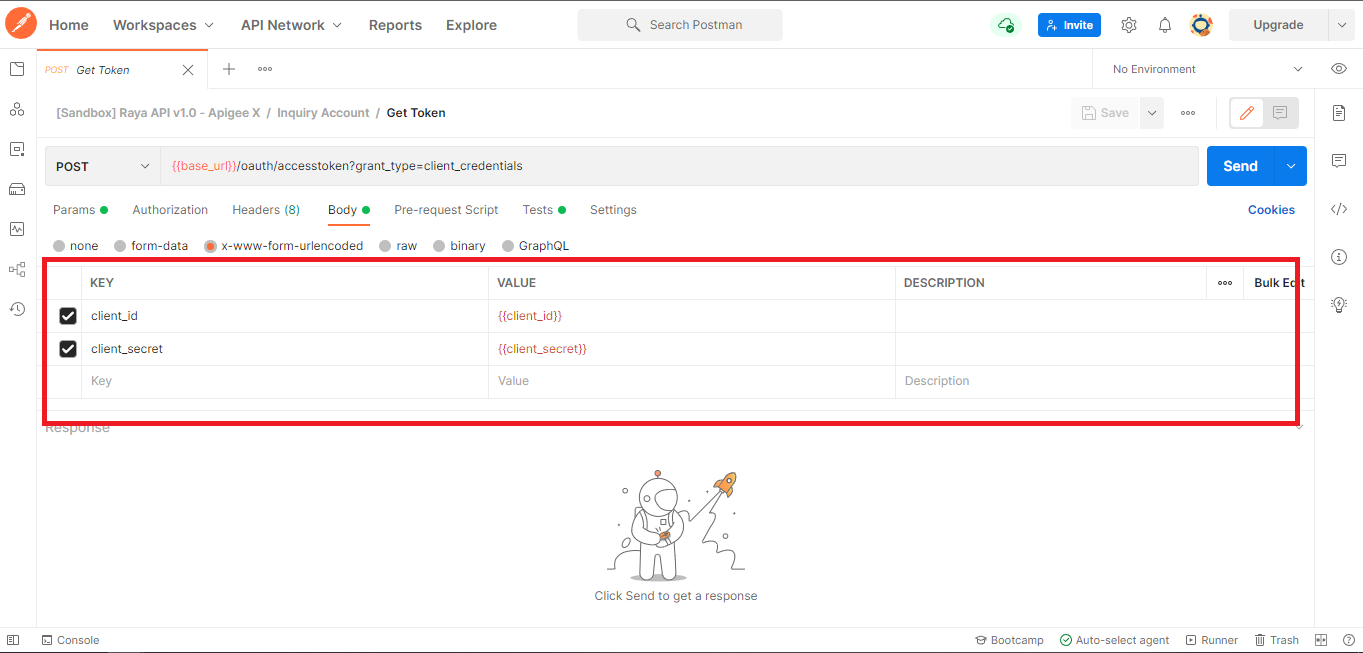Open the Cookies link
Image resolution: width=1363 pixels, height=653 pixels.
click(x=1271, y=210)
